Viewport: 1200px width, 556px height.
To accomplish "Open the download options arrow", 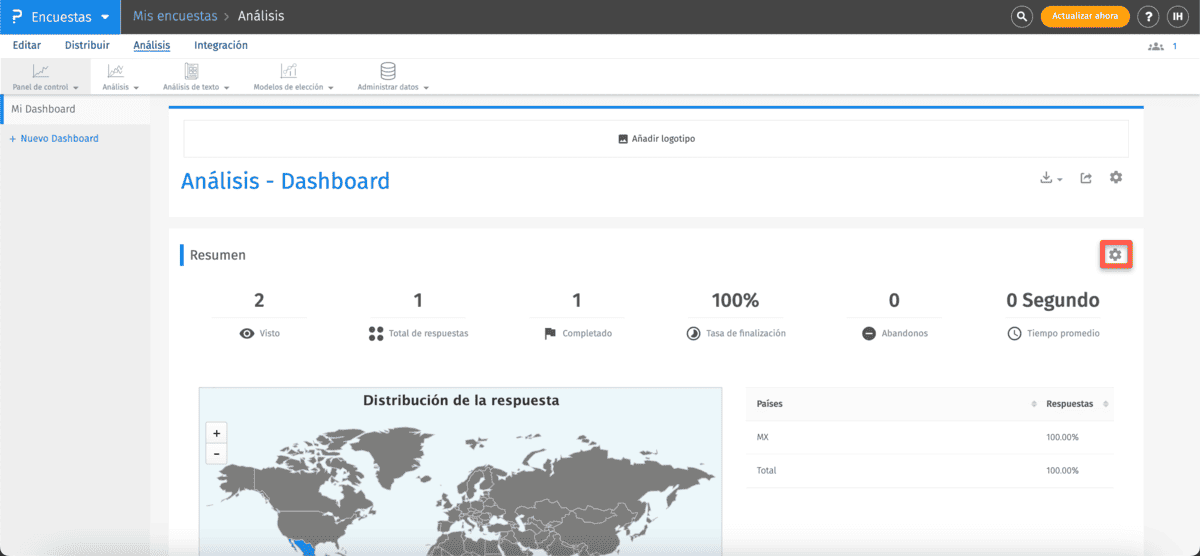I will pyautogui.click(x=1059, y=179).
